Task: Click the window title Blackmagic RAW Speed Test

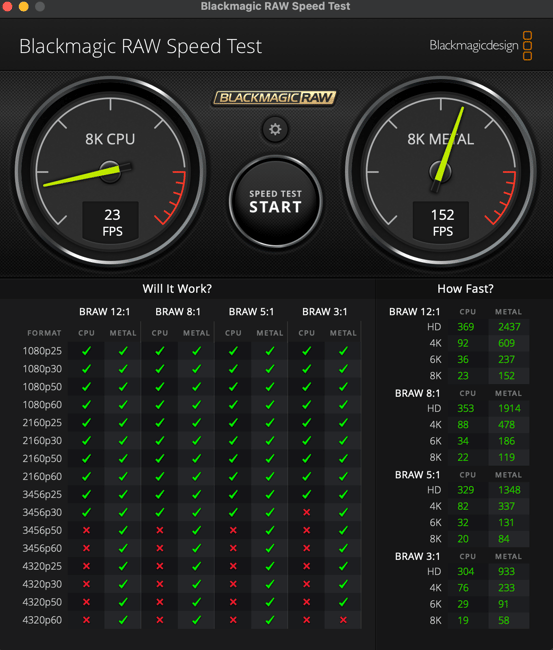Action: (275, 6)
